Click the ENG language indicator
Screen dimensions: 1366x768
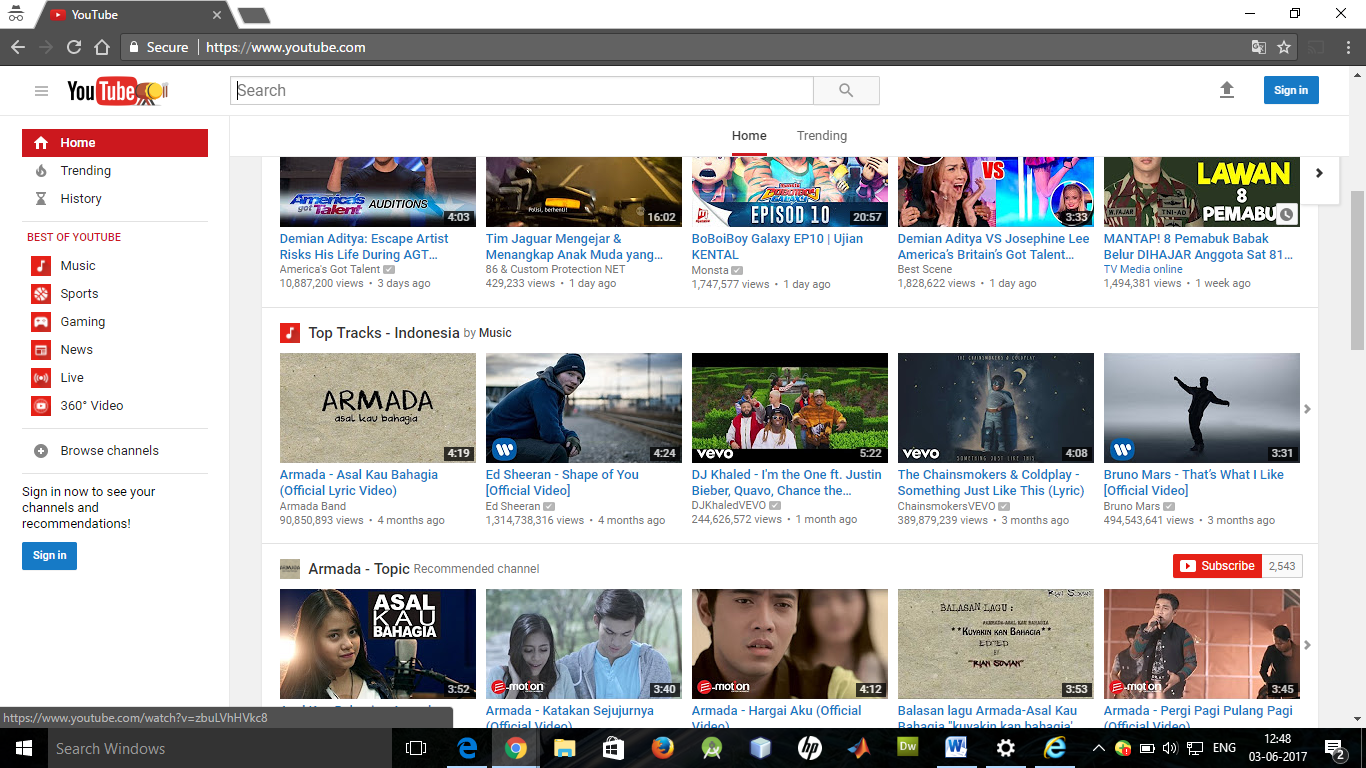(1224, 748)
